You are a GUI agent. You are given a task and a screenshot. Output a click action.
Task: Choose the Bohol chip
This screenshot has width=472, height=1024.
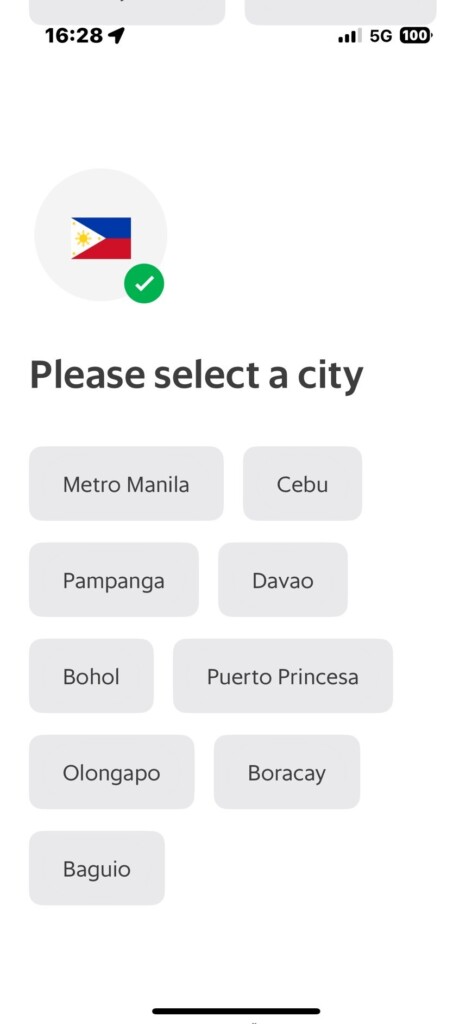pyautogui.click(x=91, y=675)
